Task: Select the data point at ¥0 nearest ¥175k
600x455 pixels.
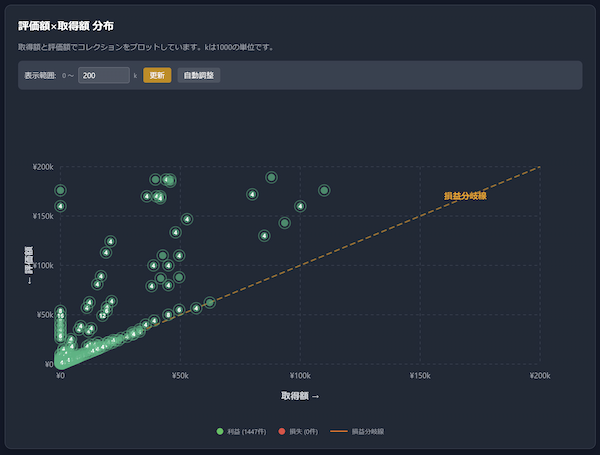Action: coord(60,190)
